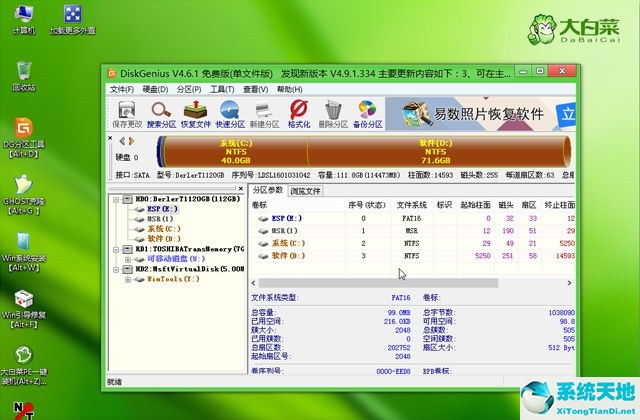
Task: Collapse the HD0 DerlerT1120GB tree node
Action: (x=116, y=199)
